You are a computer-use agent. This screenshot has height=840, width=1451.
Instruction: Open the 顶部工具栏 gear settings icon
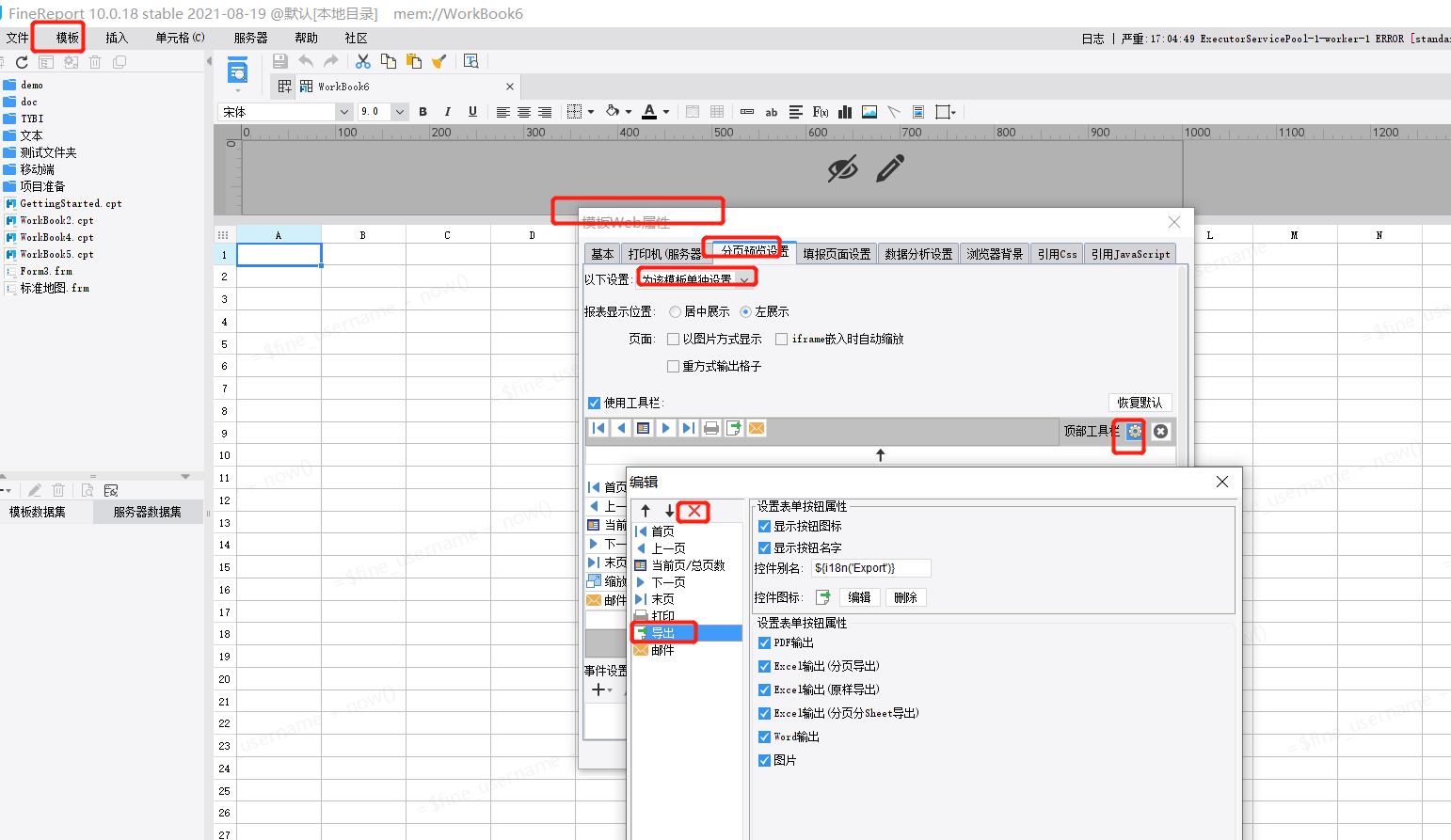(1134, 431)
